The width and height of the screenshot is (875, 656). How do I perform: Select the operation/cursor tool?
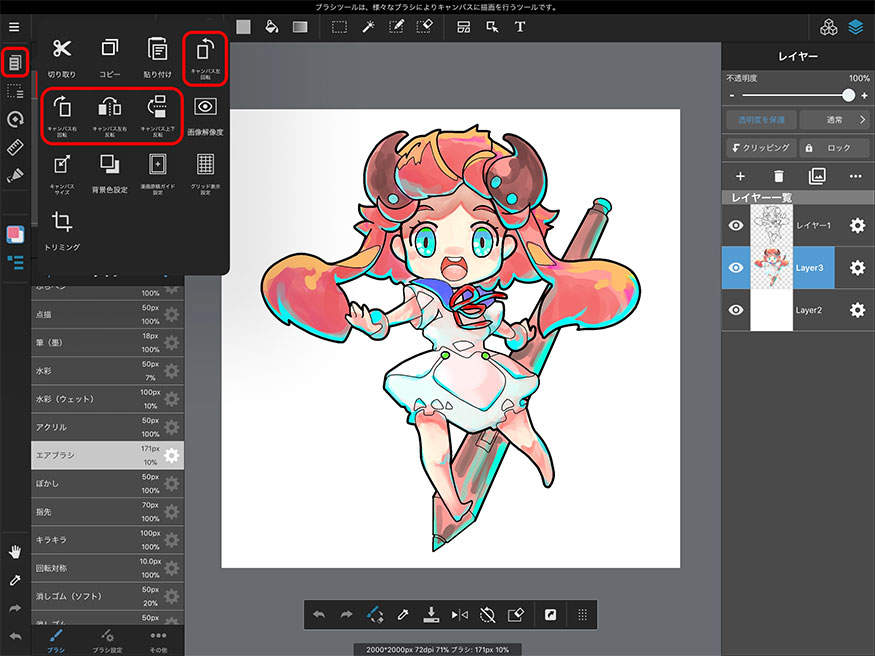click(x=492, y=27)
